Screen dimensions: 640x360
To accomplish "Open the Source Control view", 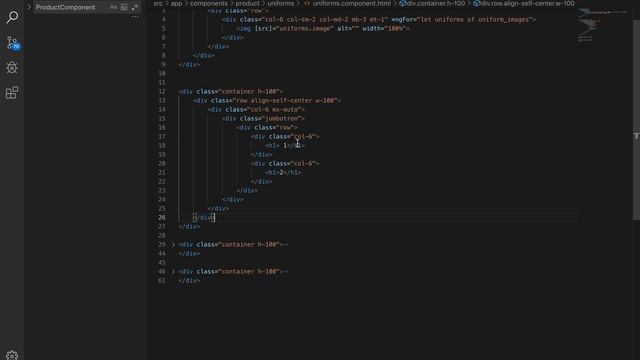I will (12, 42).
